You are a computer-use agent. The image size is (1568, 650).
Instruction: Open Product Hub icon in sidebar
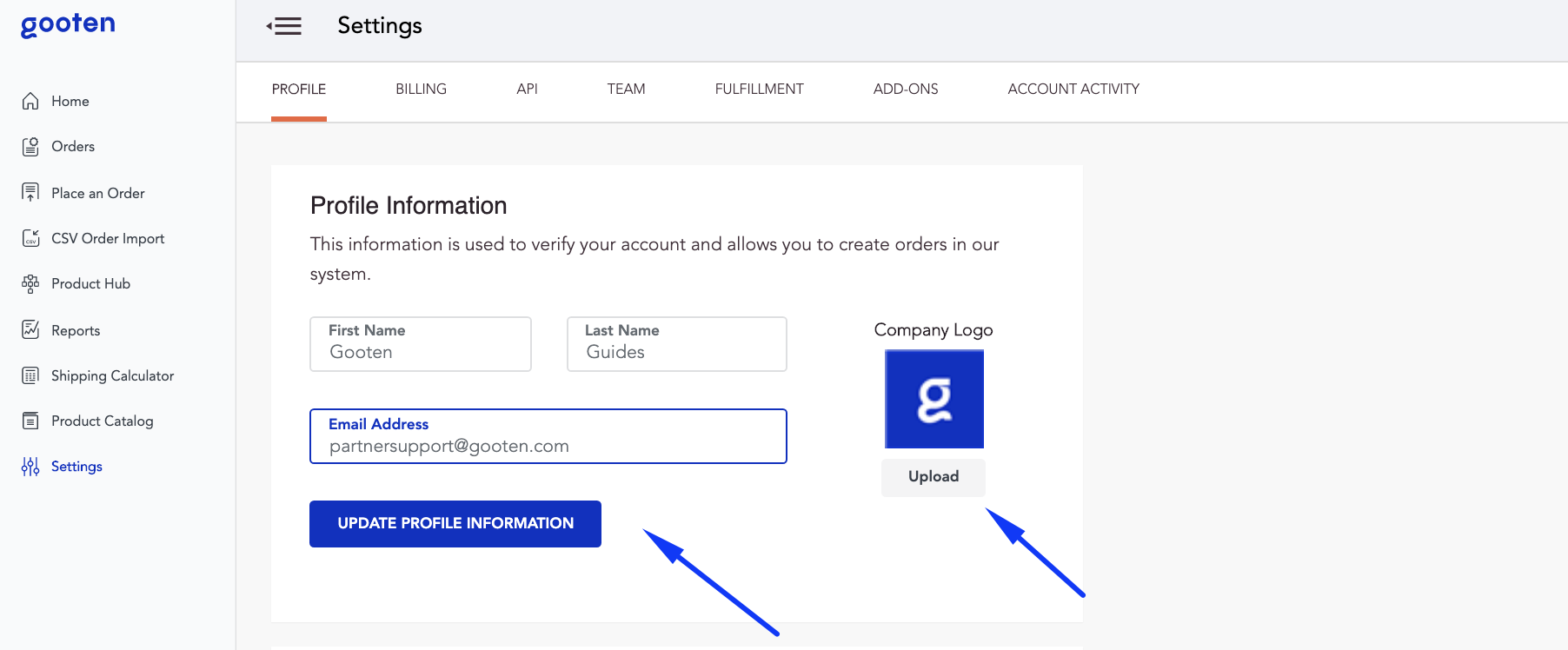(30, 284)
